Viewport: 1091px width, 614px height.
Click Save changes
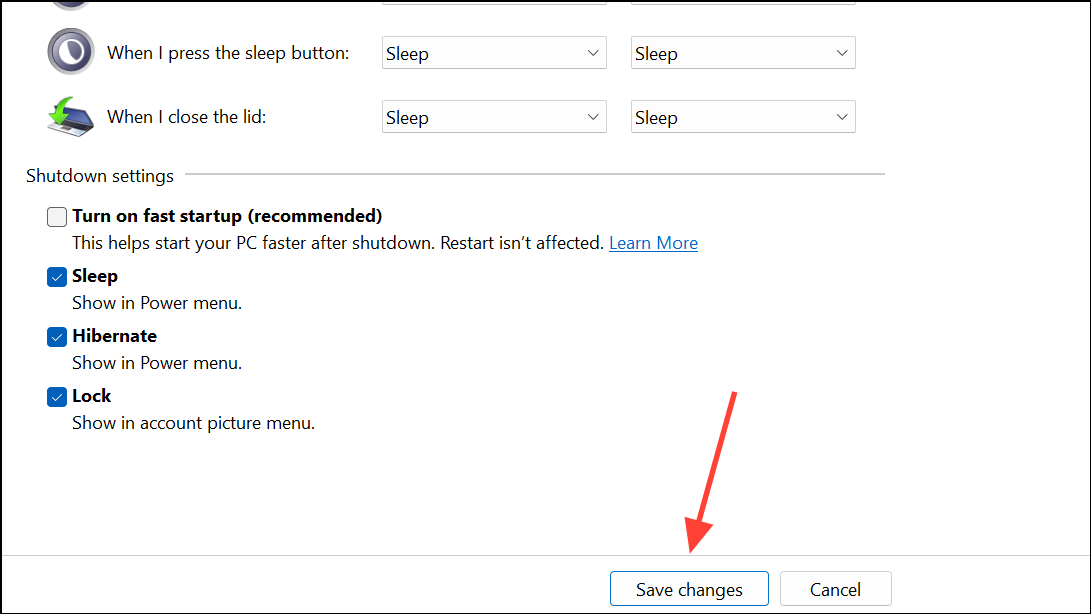(689, 588)
